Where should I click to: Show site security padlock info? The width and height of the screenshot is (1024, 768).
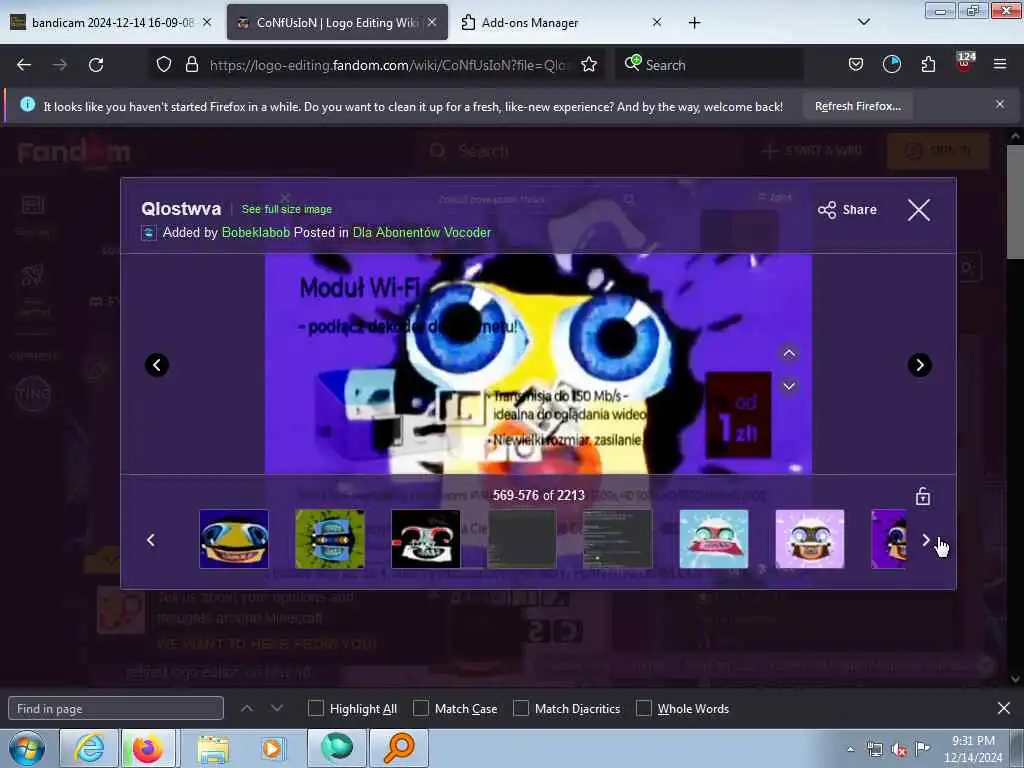(x=191, y=64)
